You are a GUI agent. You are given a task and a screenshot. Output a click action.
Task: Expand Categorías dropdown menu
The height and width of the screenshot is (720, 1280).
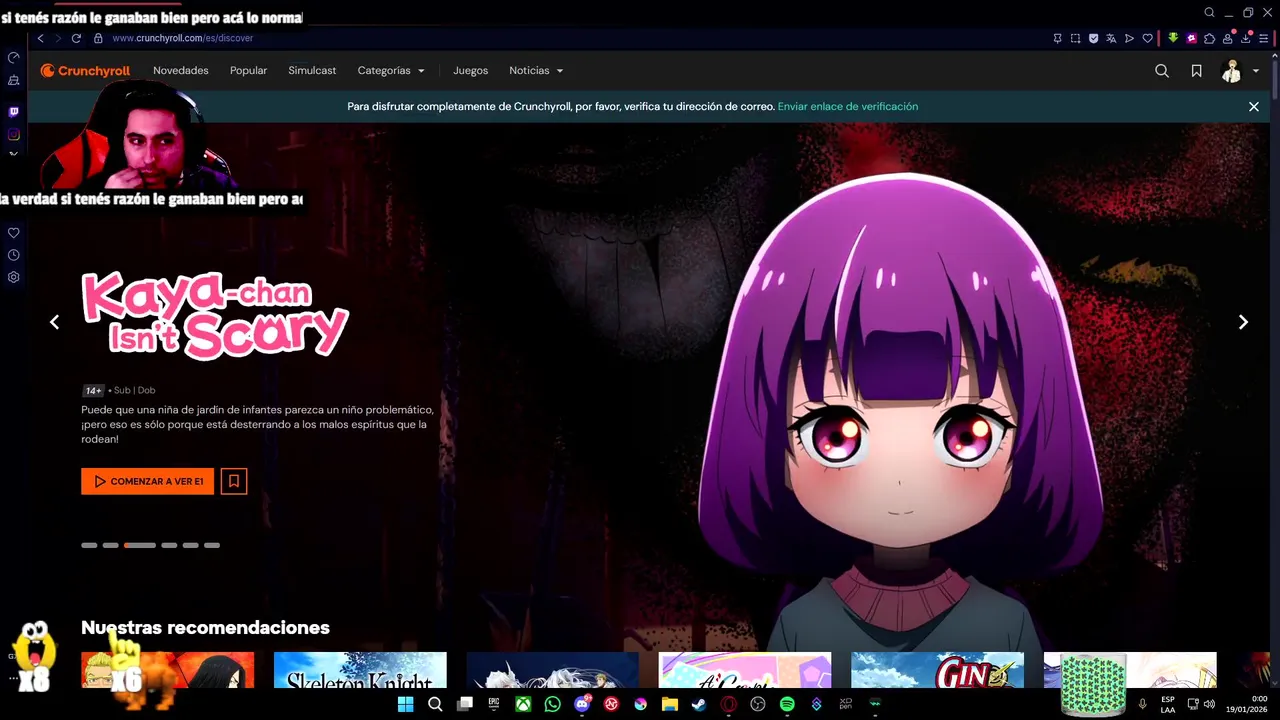[391, 71]
